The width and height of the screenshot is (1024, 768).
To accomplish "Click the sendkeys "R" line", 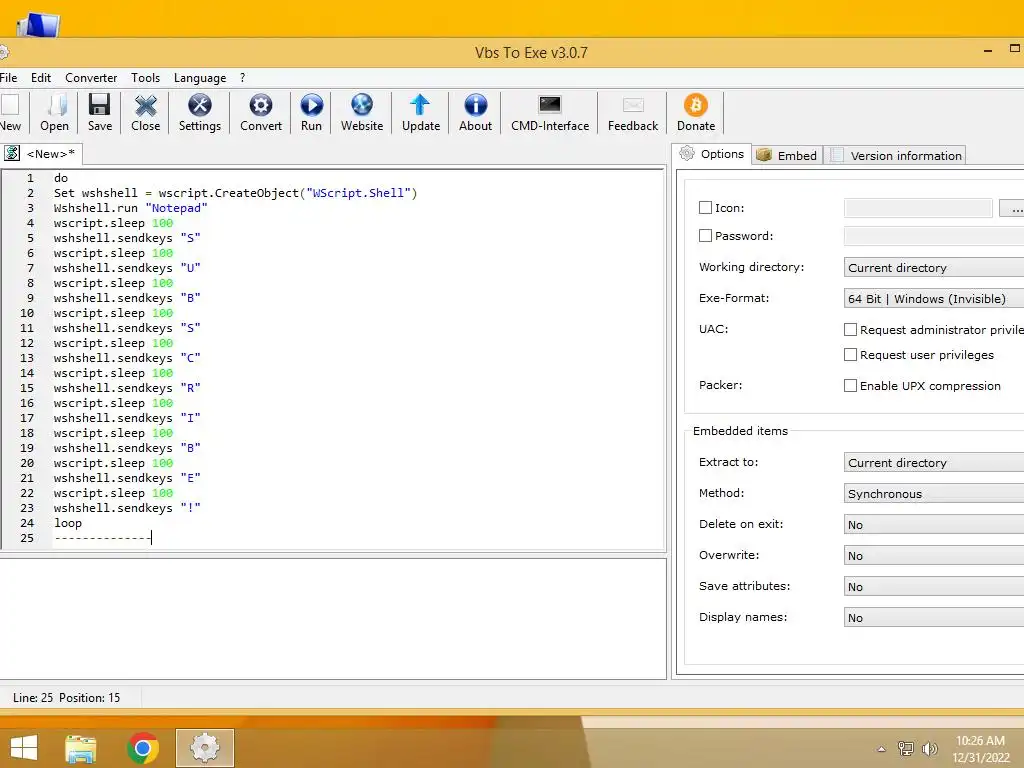I will click(x=127, y=388).
